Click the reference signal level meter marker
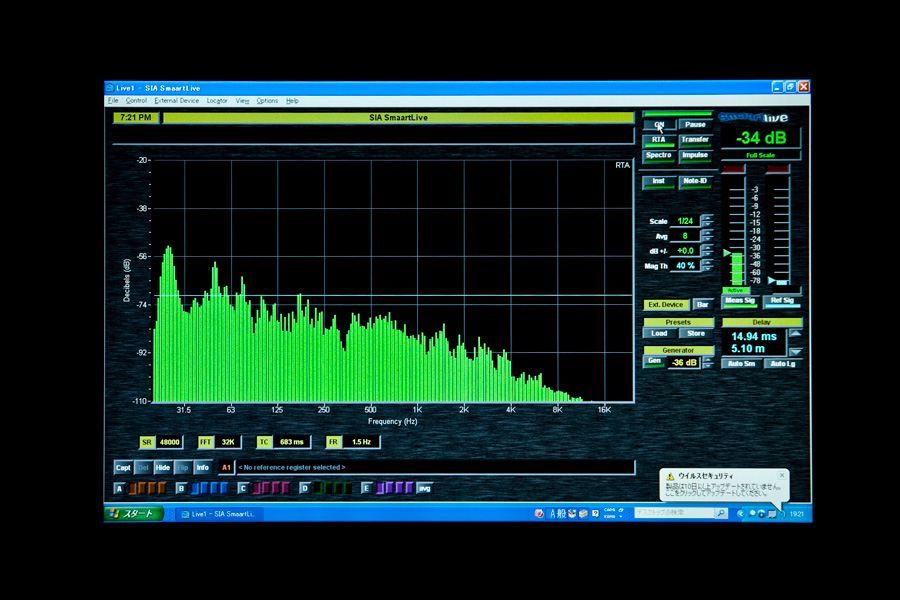Image resolution: width=900 pixels, height=600 pixels. [x=772, y=280]
